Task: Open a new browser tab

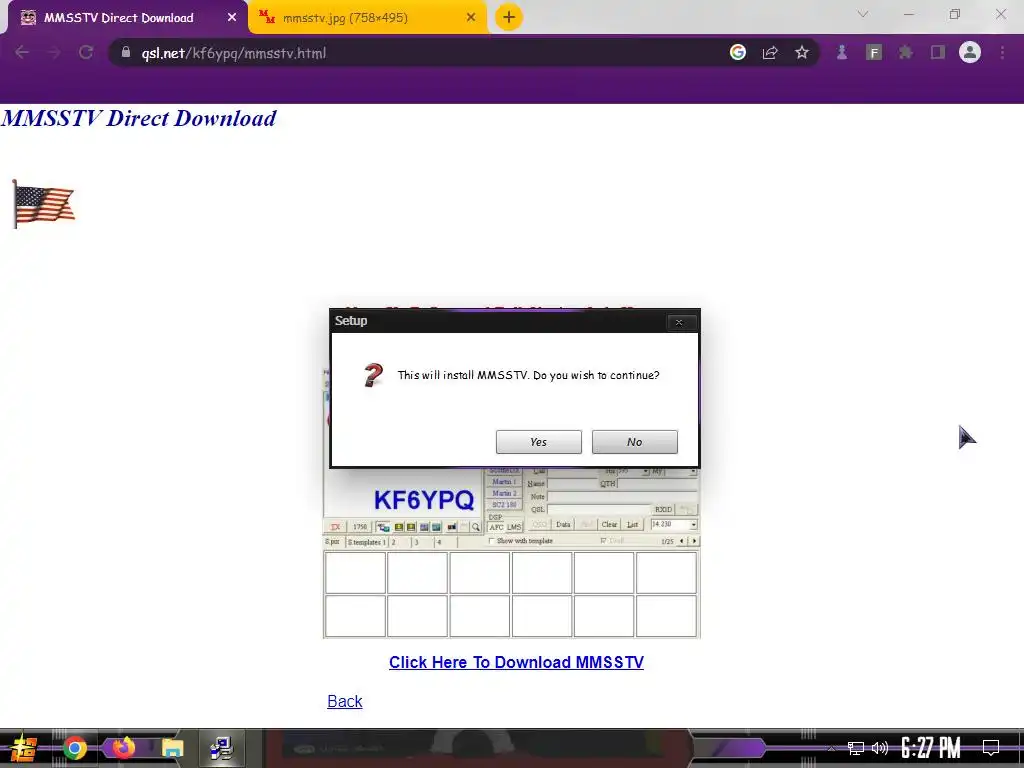Action: click(x=509, y=18)
